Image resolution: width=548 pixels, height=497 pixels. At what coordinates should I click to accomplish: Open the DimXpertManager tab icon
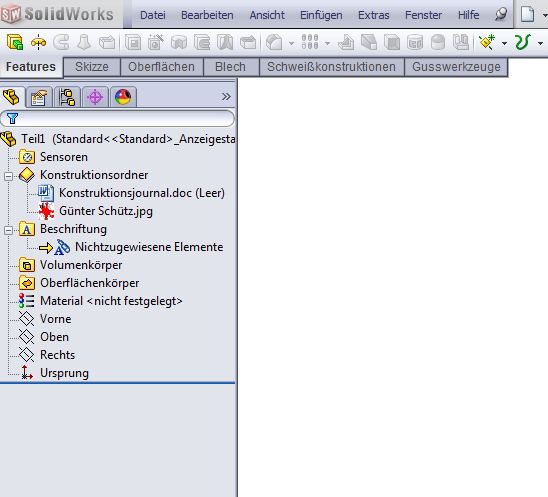tap(95, 97)
